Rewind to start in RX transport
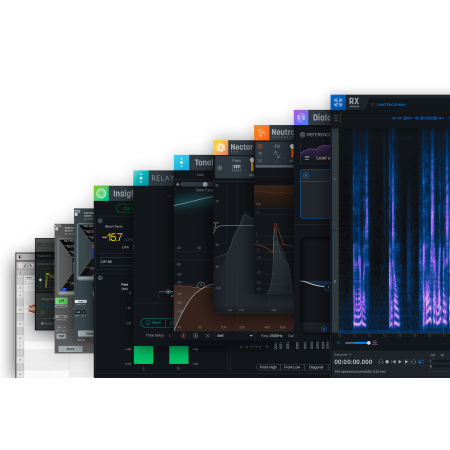450x450 pixels. [393, 362]
